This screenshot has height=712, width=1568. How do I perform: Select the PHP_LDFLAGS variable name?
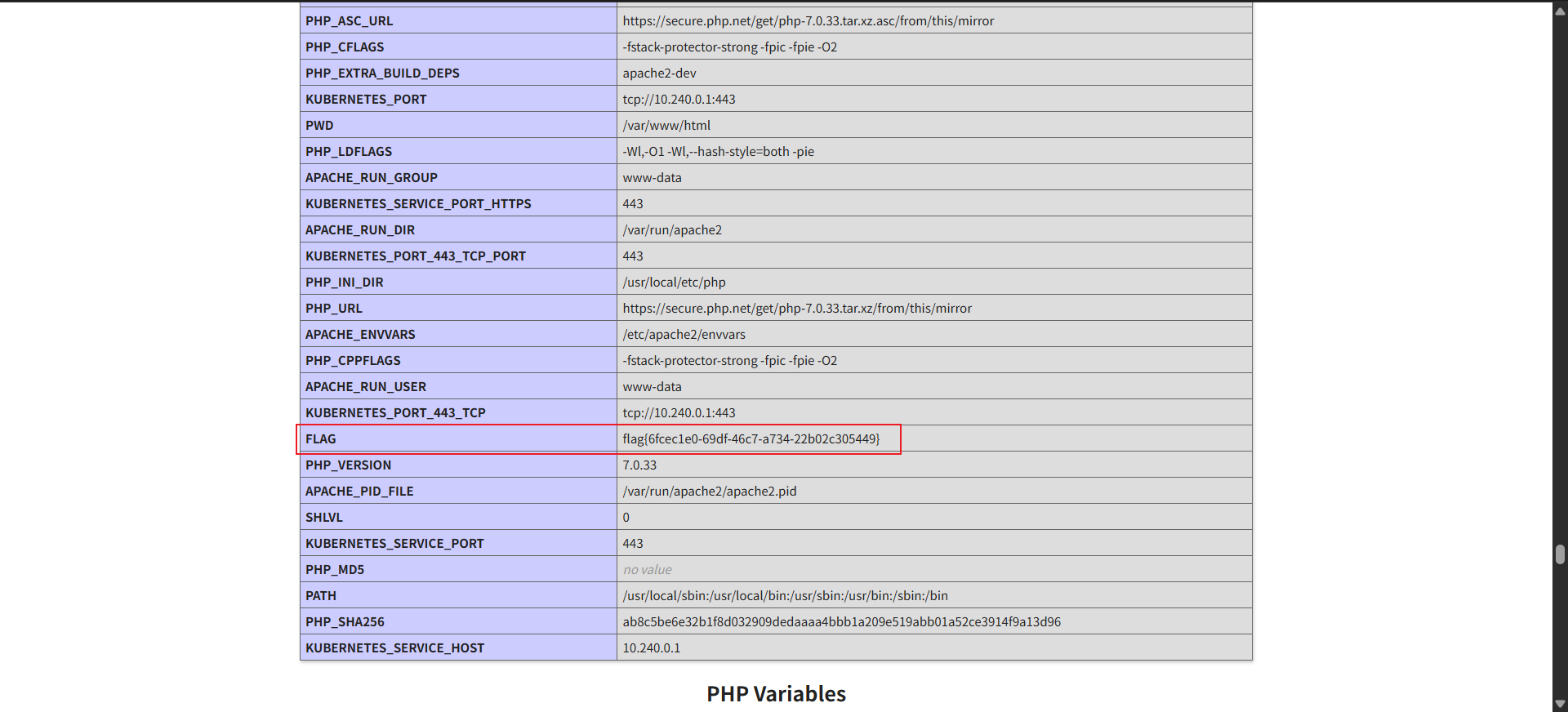point(349,152)
